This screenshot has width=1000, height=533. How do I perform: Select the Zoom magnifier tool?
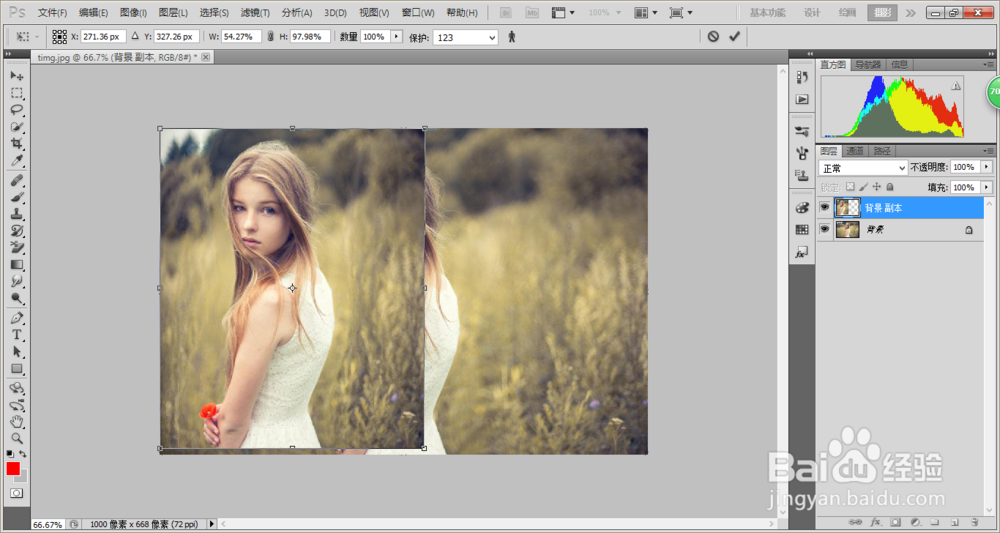point(17,438)
